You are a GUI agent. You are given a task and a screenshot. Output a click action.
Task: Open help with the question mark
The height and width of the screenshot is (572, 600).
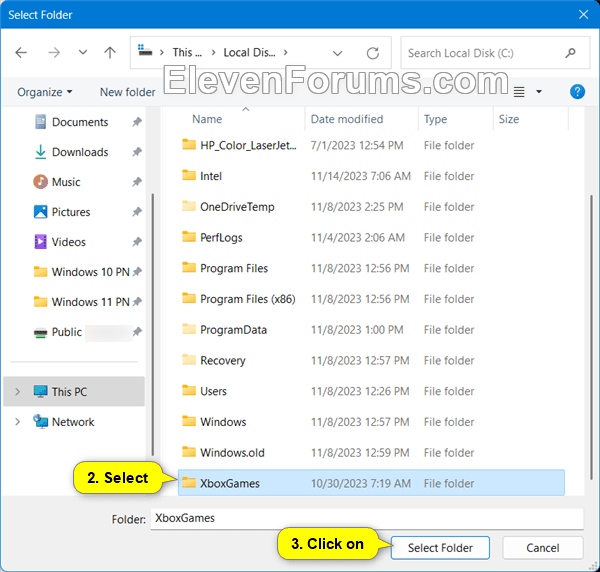(x=577, y=92)
